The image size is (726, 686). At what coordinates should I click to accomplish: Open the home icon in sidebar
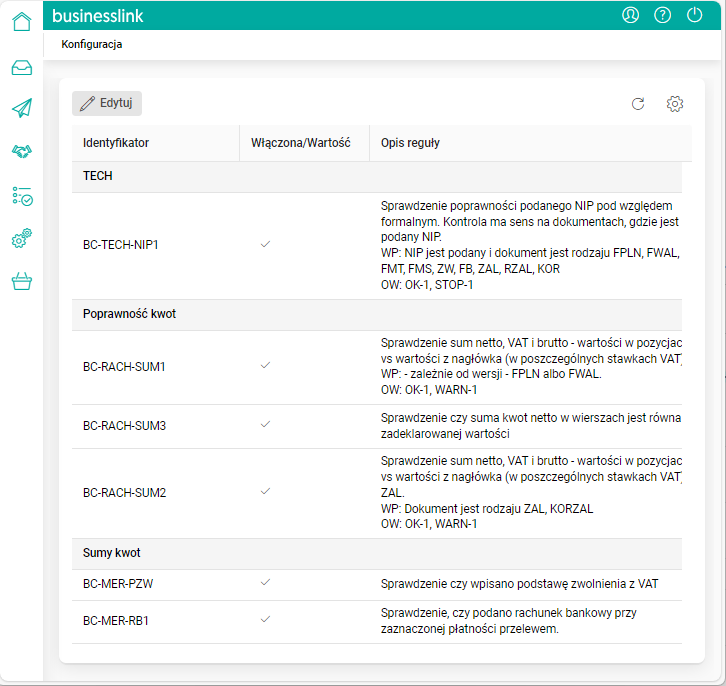(22, 21)
